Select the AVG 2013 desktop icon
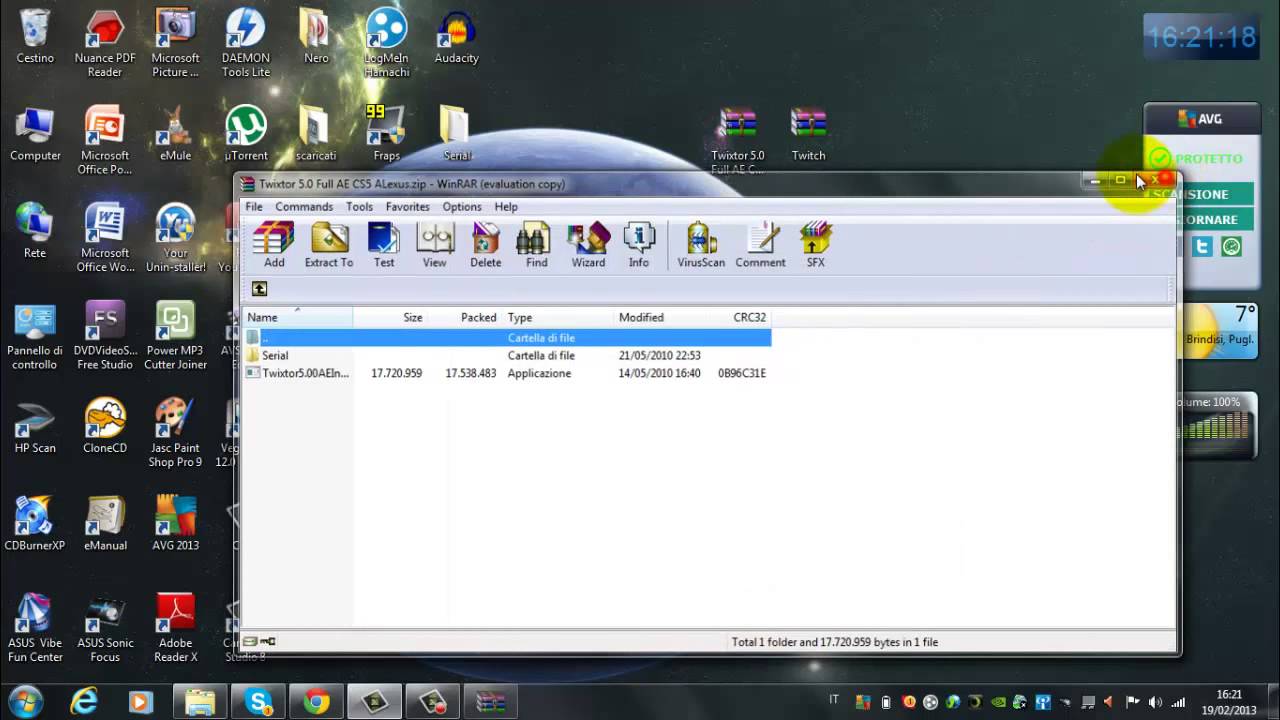This screenshot has width=1280, height=720. coord(175,524)
